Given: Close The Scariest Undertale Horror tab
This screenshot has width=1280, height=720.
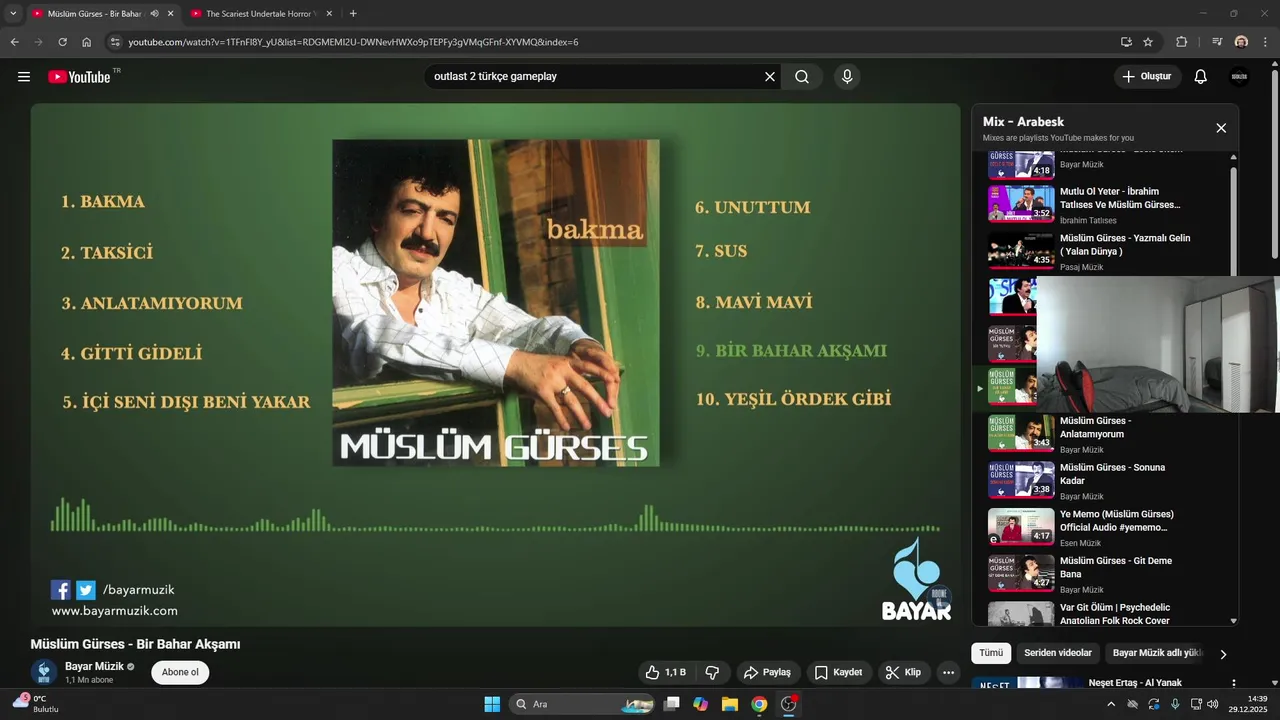Looking at the screenshot, I should click(x=329, y=14).
